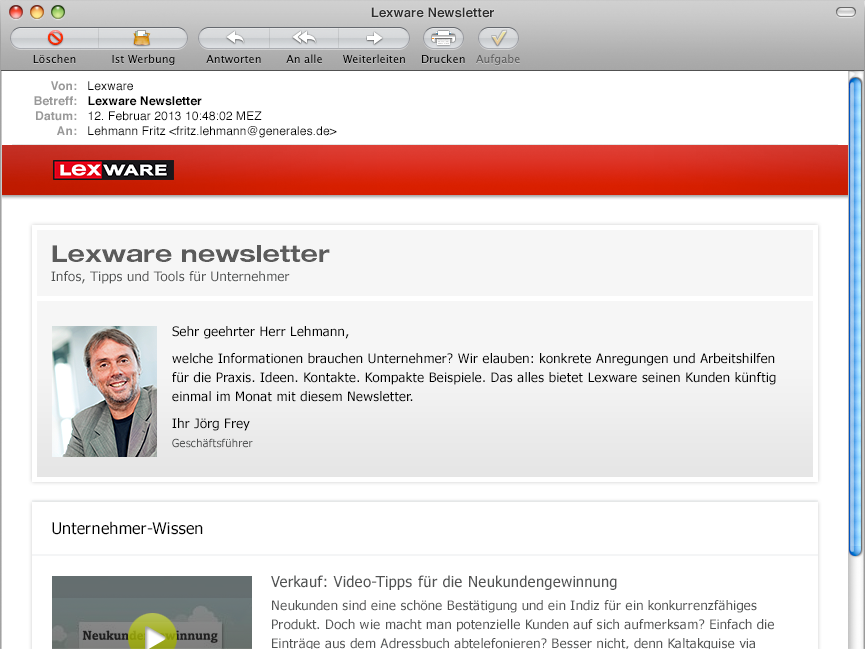The width and height of the screenshot is (865, 649).
Task: Click the Lexware newsletter headline
Action: [x=190, y=254]
